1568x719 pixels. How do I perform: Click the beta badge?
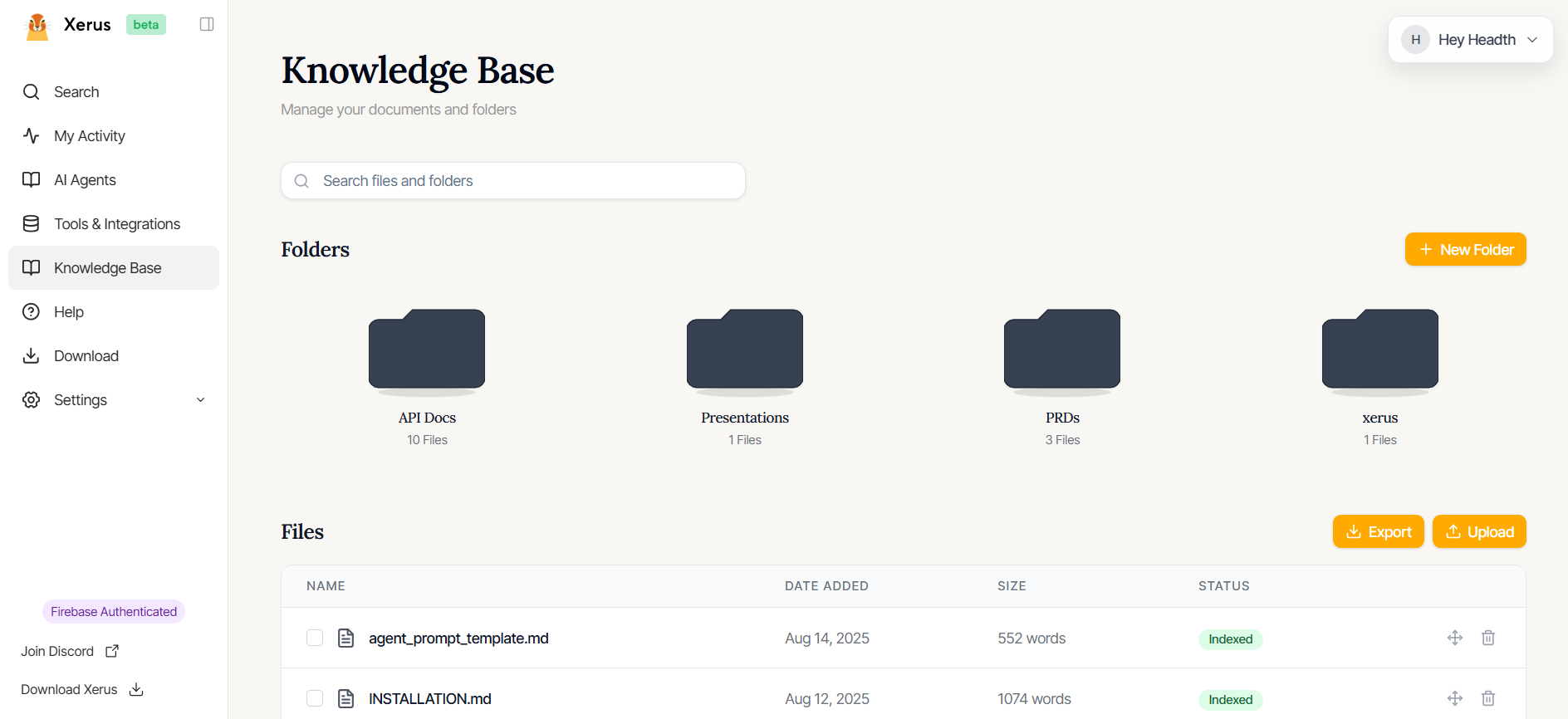(x=146, y=25)
